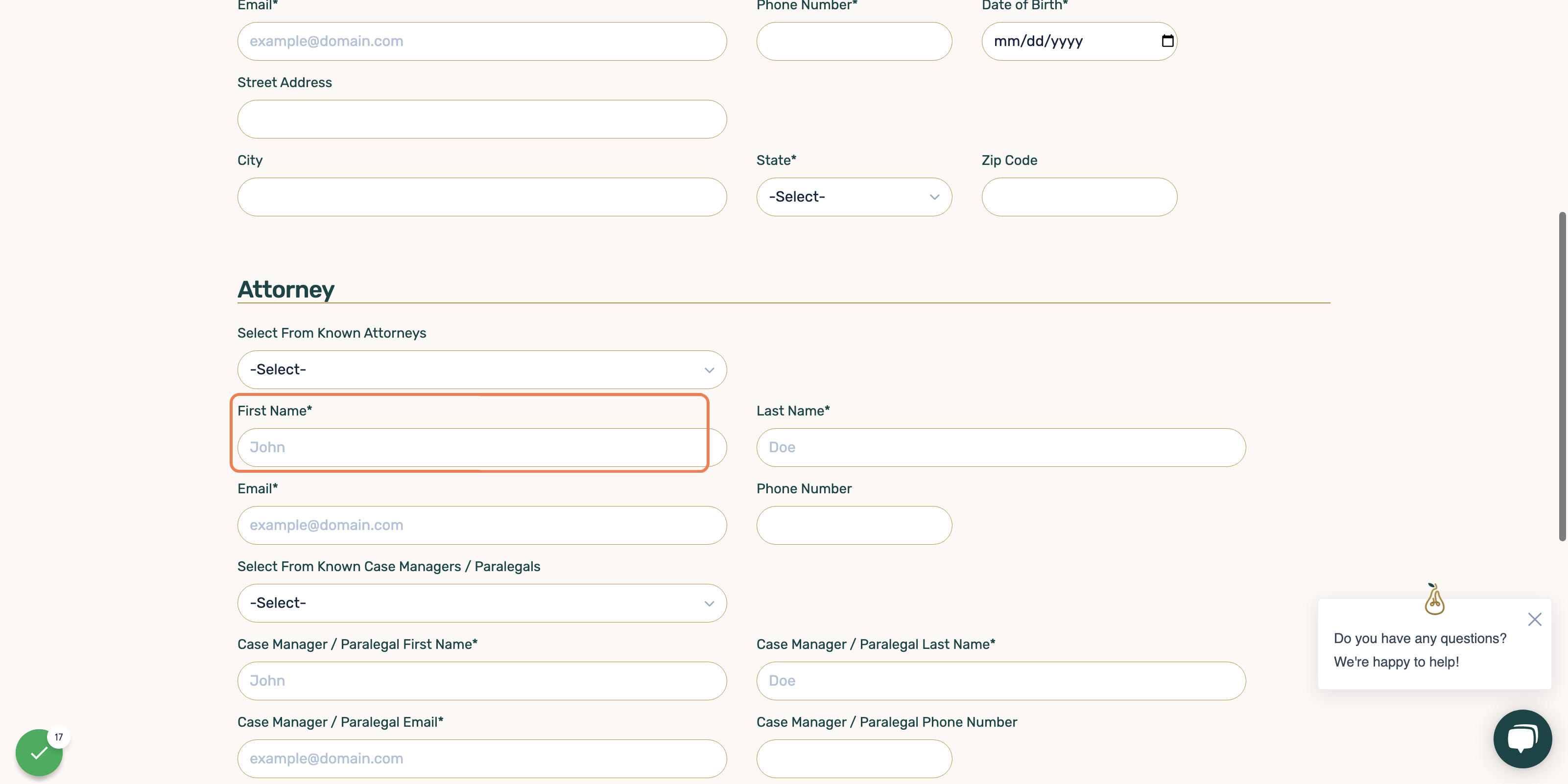Click the 'Select From Known Attorneys' label
This screenshot has width=1568, height=784.
(x=332, y=333)
